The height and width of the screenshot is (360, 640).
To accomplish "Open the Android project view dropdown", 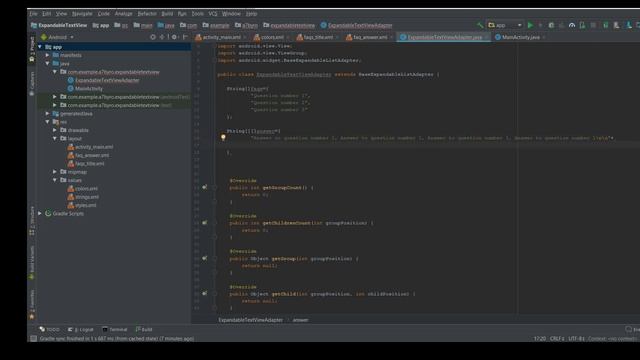I will coord(58,37).
